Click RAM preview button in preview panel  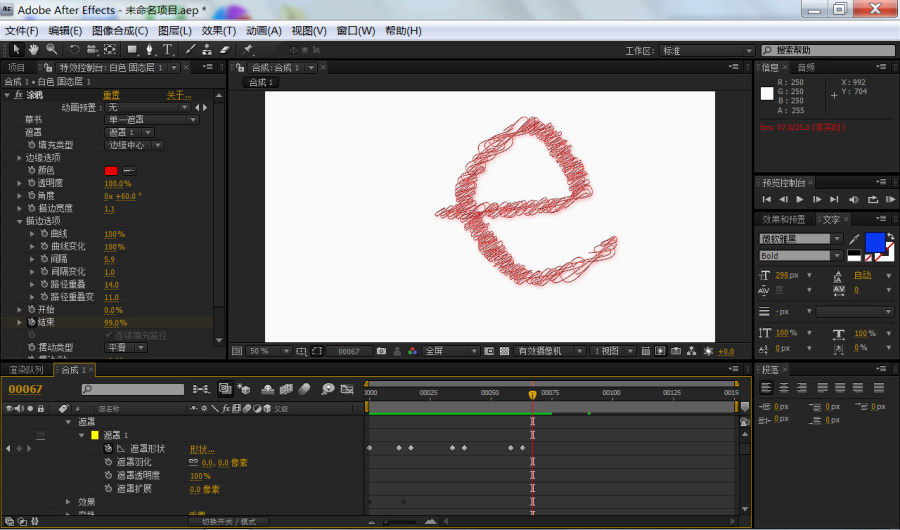click(890, 199)
